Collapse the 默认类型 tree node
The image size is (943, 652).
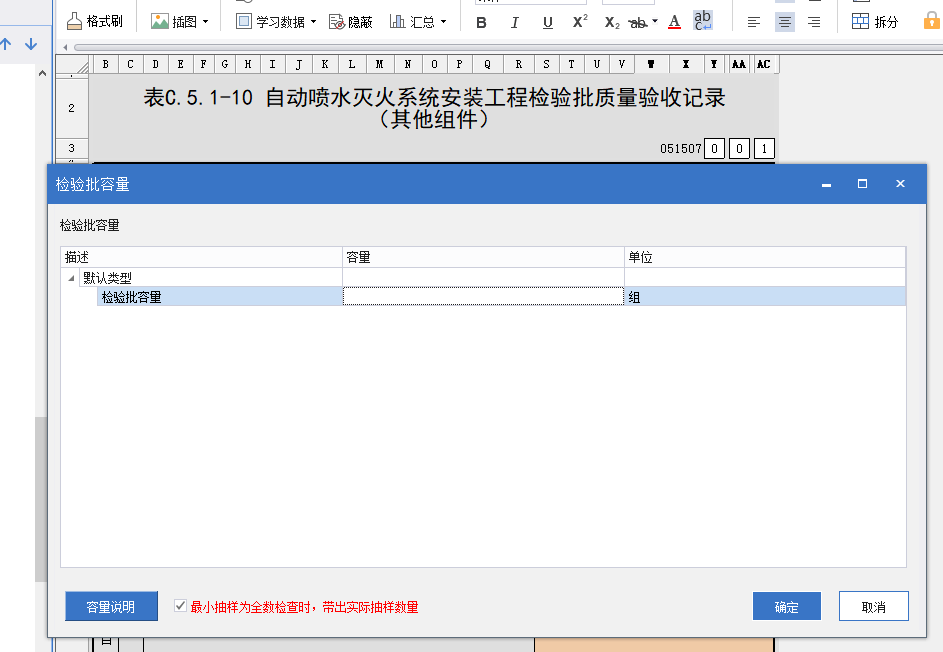click(71, 278)
